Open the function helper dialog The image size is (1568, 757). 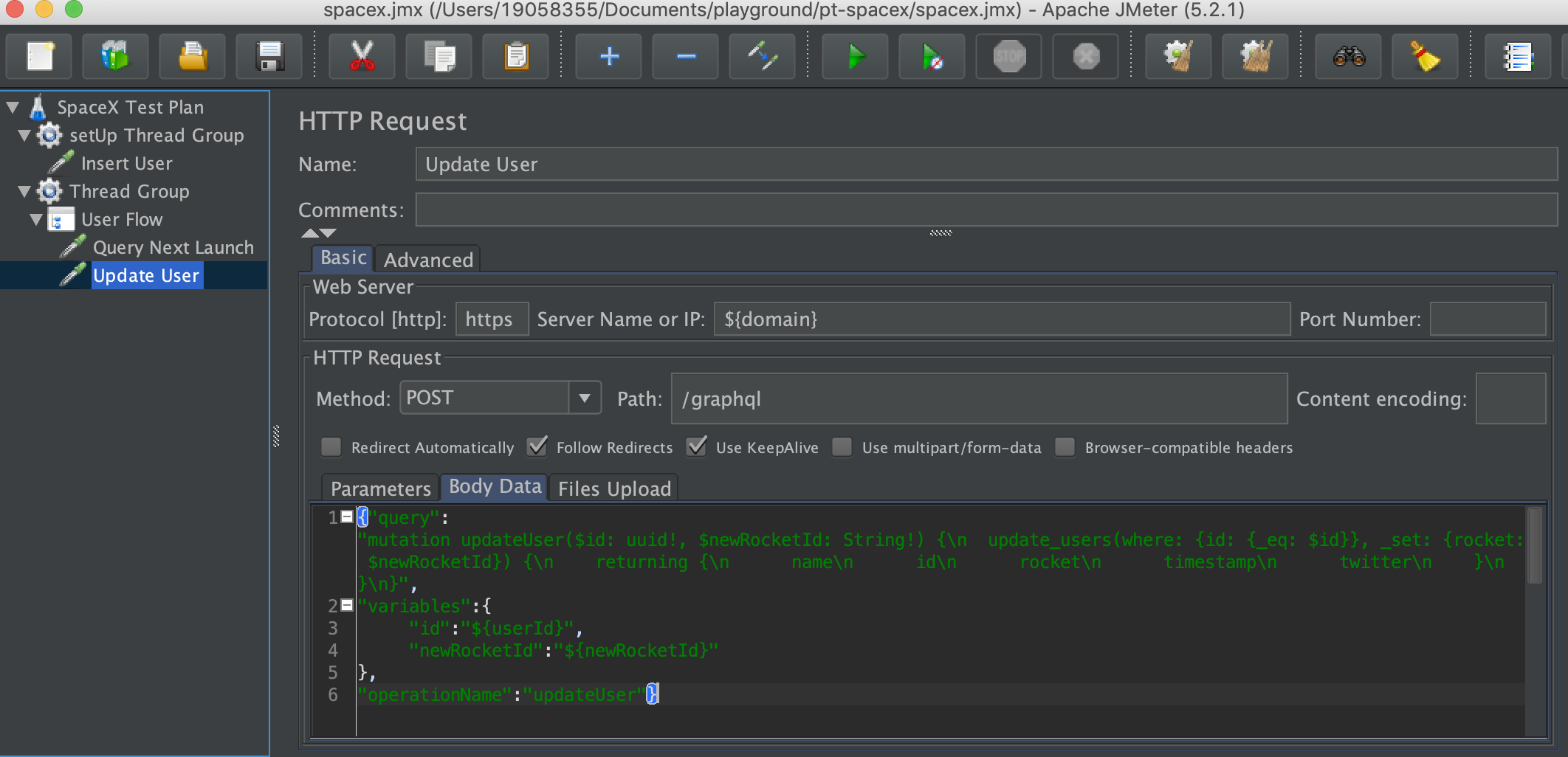coord(1517,56)
